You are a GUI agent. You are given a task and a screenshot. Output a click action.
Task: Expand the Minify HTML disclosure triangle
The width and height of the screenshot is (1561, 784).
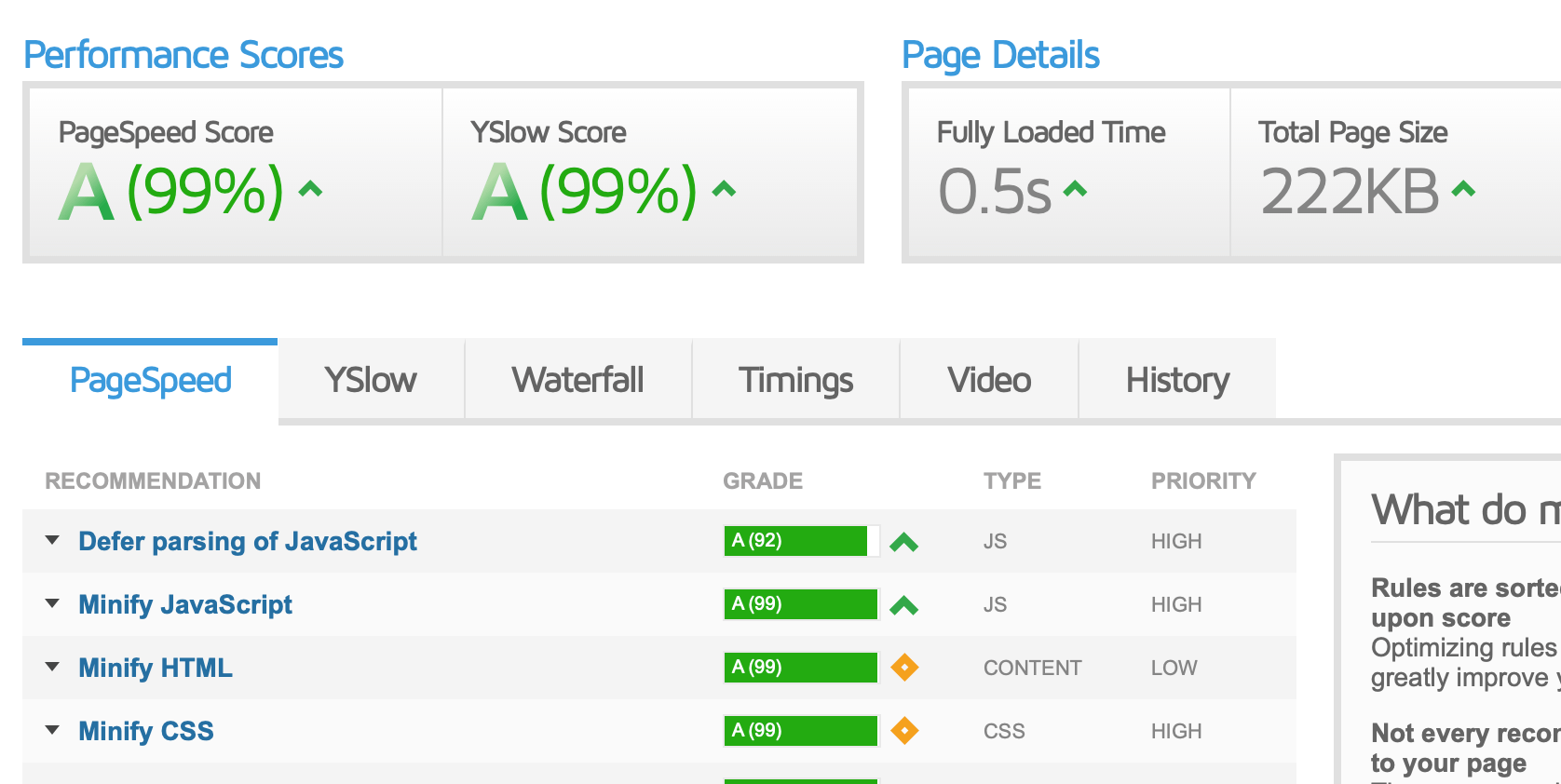[x=53, y=667]
